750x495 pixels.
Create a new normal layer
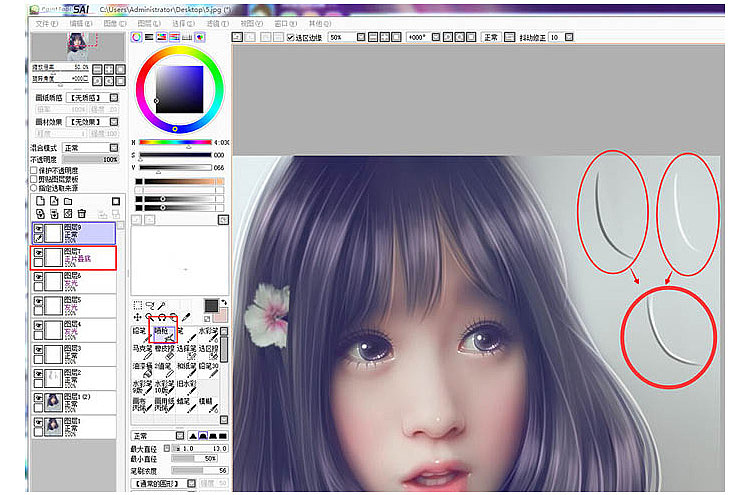[40, 201]
